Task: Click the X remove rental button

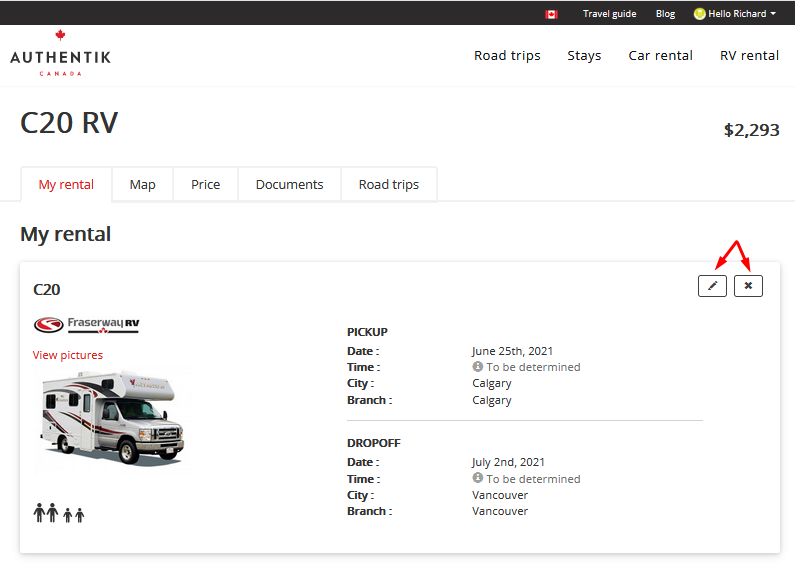Action: pos(748,286)
